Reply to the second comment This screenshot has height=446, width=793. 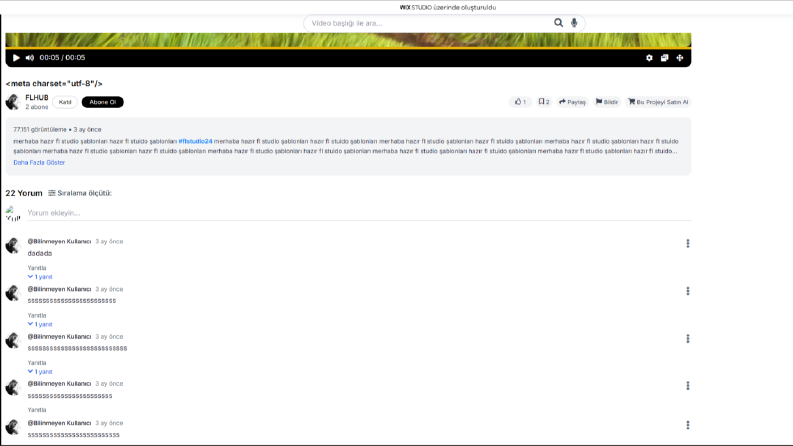click(37, 315)
